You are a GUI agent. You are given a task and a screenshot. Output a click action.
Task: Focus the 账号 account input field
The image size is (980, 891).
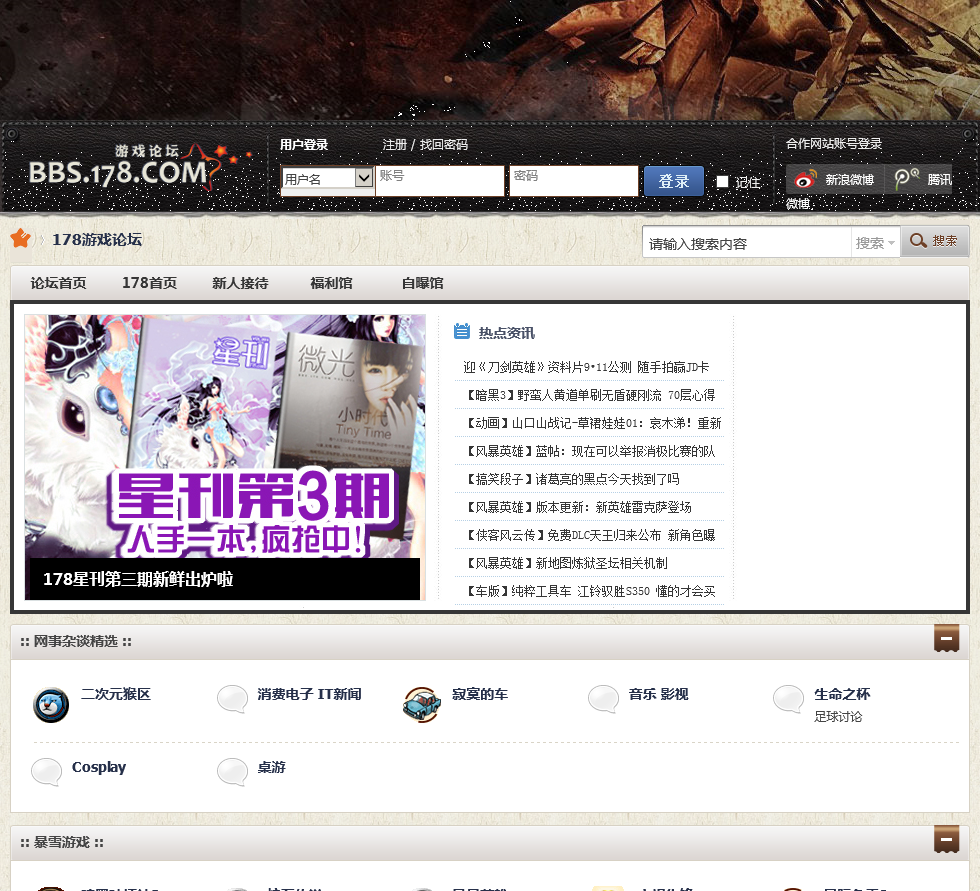pyautogui.click(x=440, y=181)
